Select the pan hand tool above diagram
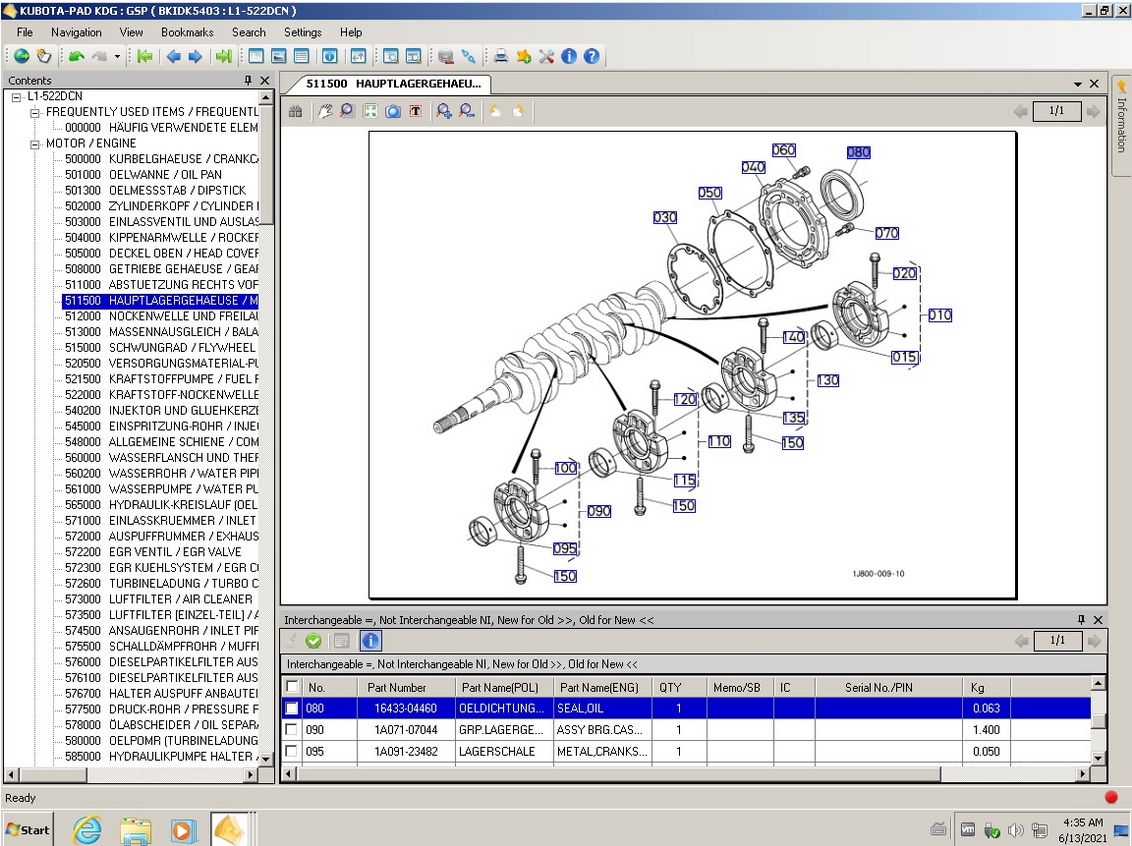1132x846 pixels. click(326, 111)
